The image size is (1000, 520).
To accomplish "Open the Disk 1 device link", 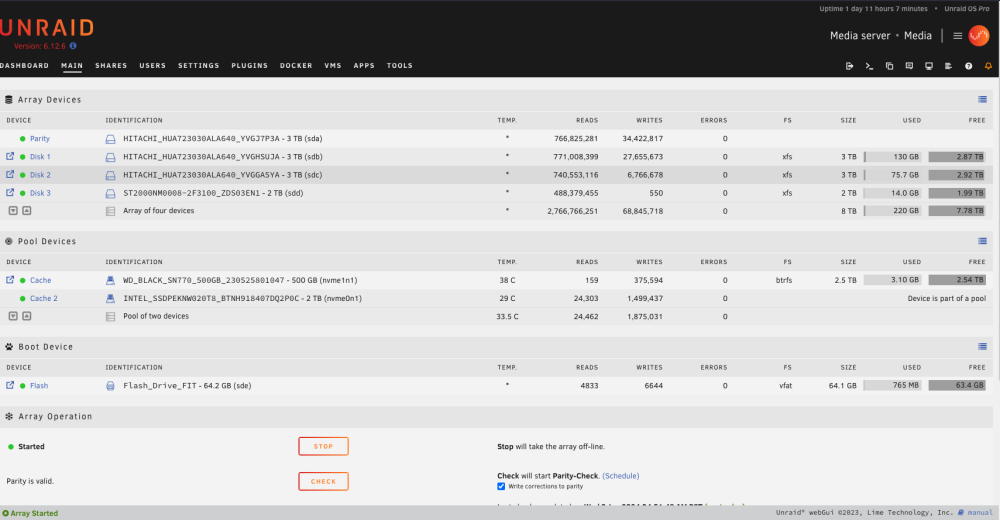I will tap(40, 157).
